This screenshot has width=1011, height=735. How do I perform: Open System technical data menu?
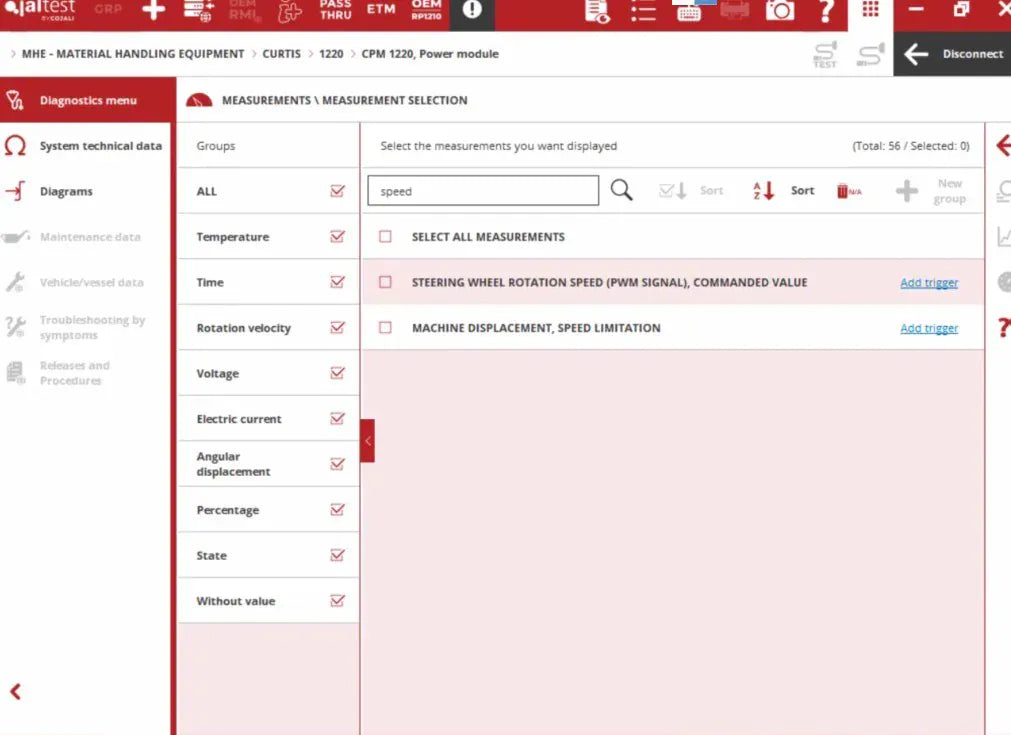point(100,146)
